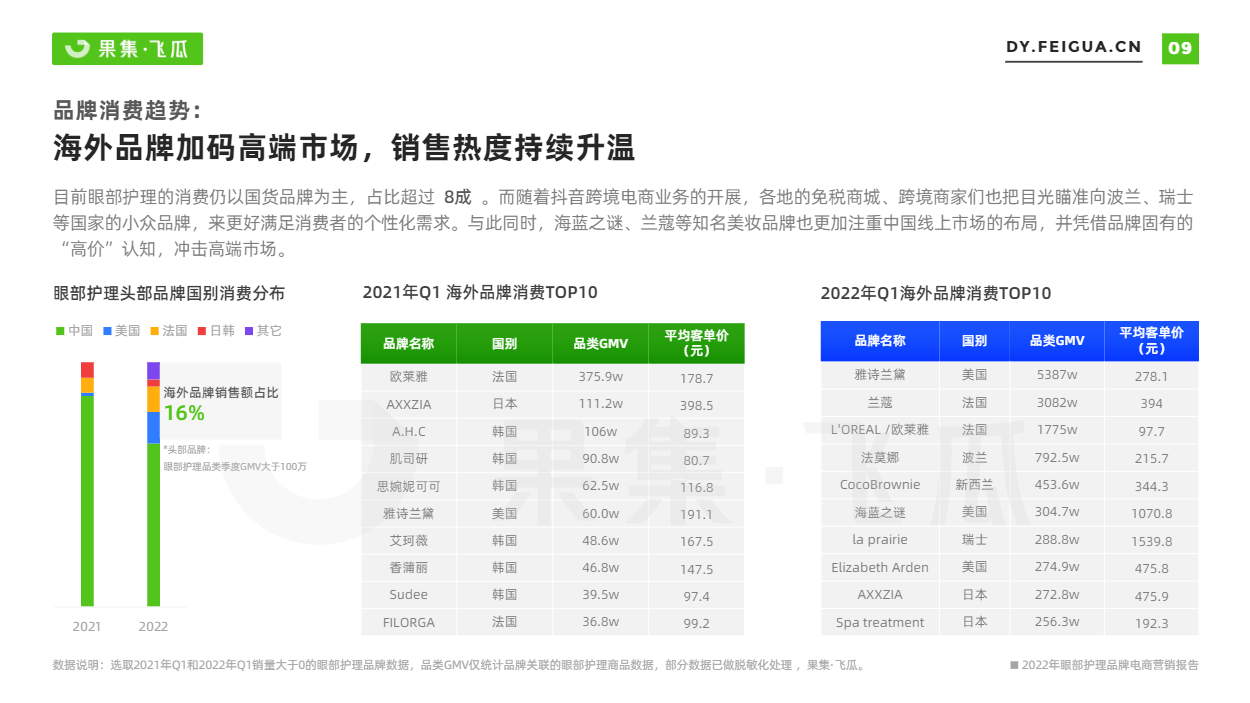The width and height of the screenshot is (1250, 703).
Task: Select the 艾珂薇 brand cell
Action: coord(408,540)
